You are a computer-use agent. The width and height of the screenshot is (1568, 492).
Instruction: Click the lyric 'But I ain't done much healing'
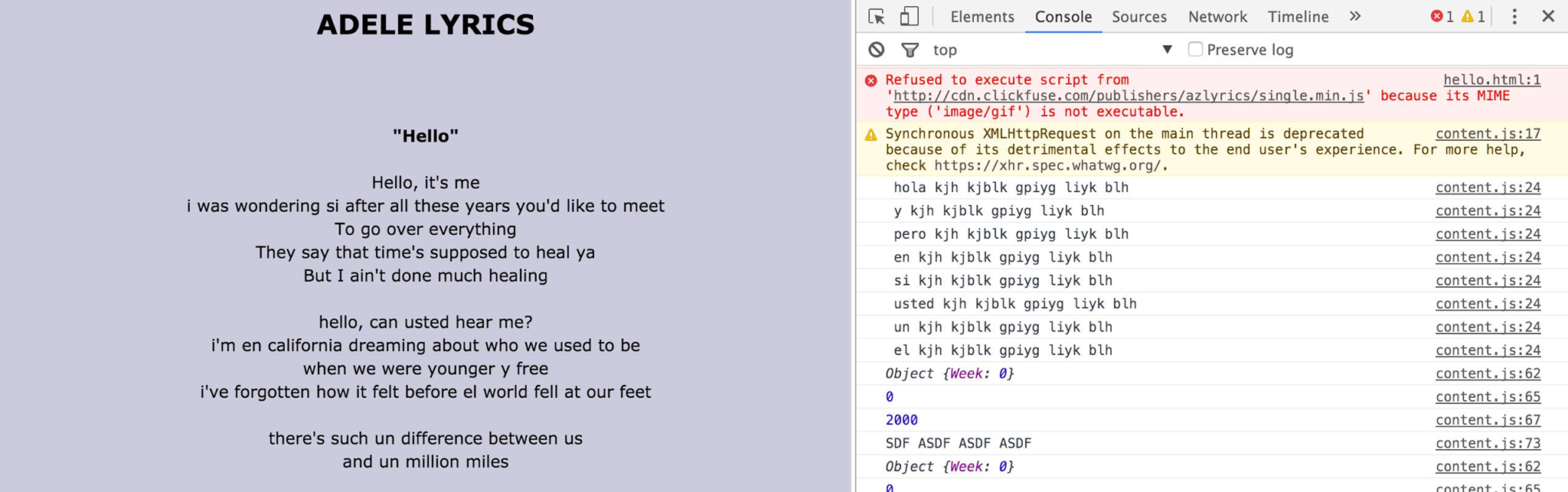426,275
